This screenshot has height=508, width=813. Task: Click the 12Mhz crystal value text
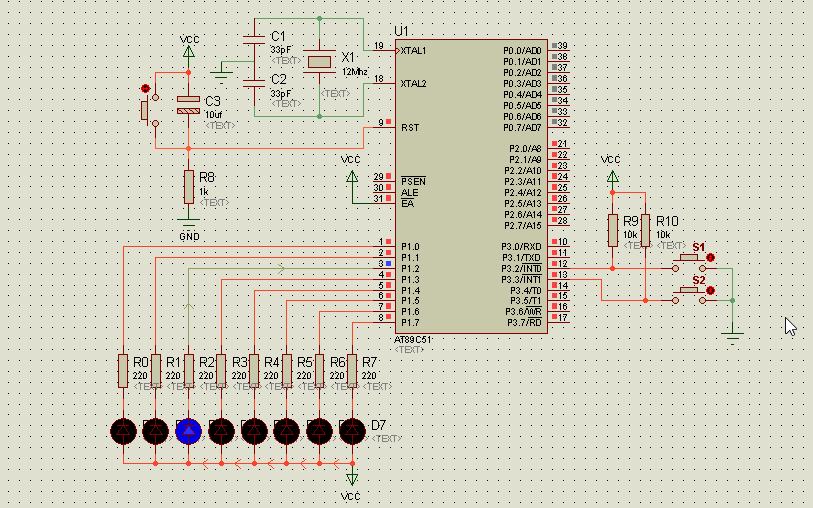[x=355, y=72]
